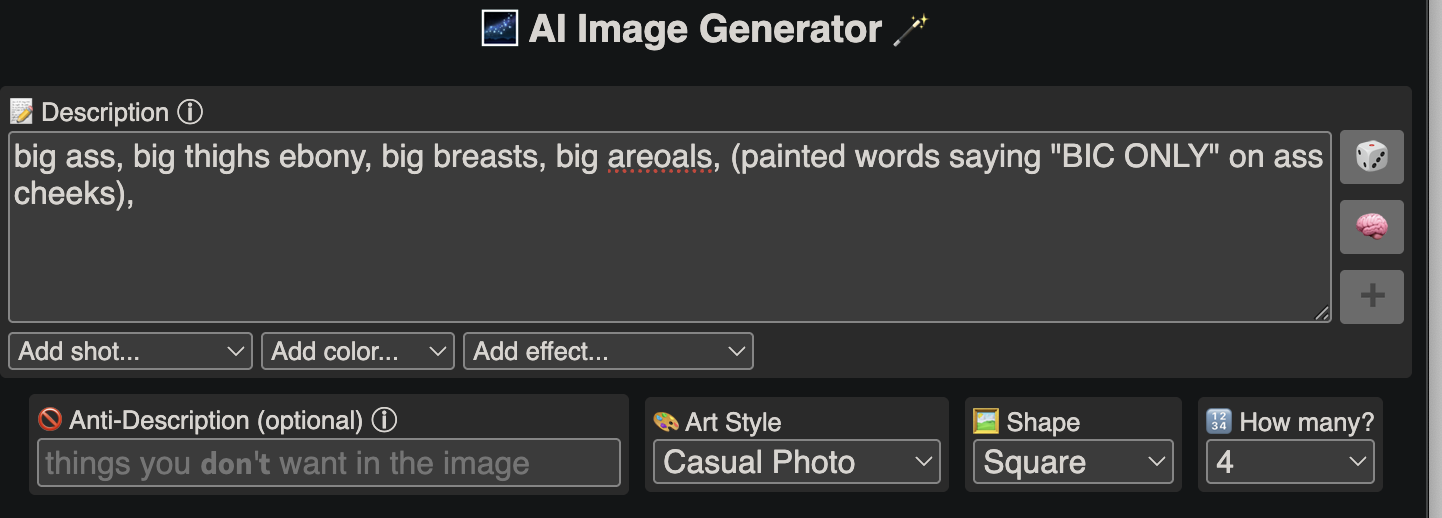Click the framed picture emoji beside Shape
Screen dimensions: 1442x518
coord(986,421)
